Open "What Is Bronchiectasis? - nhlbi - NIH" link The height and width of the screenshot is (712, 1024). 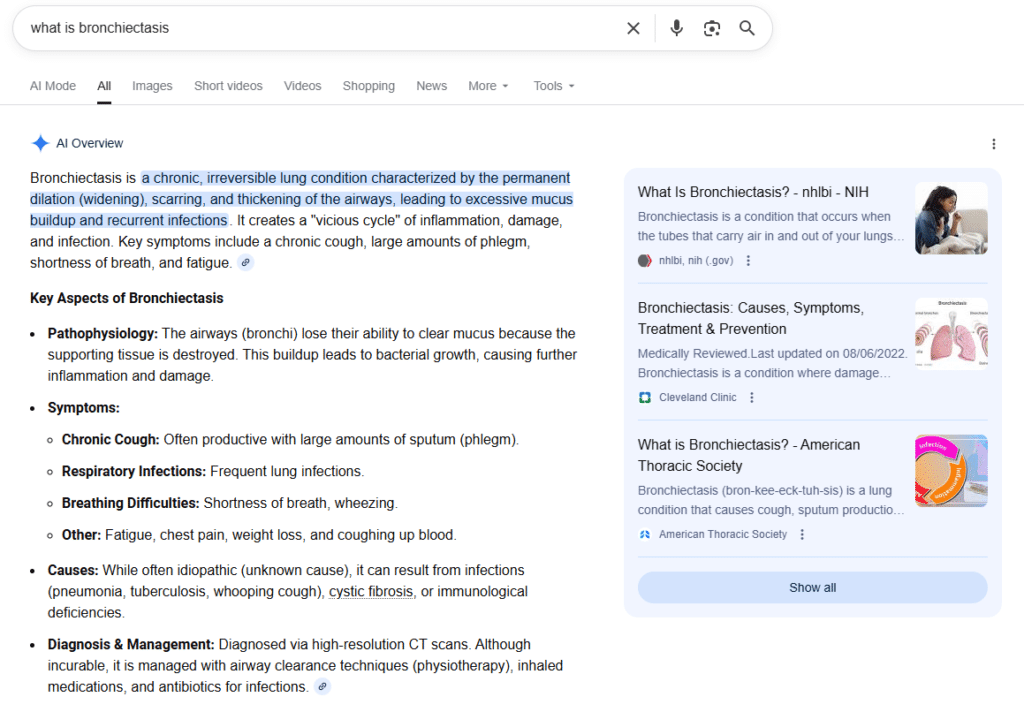pyautogui.click(x=753, y=192)
